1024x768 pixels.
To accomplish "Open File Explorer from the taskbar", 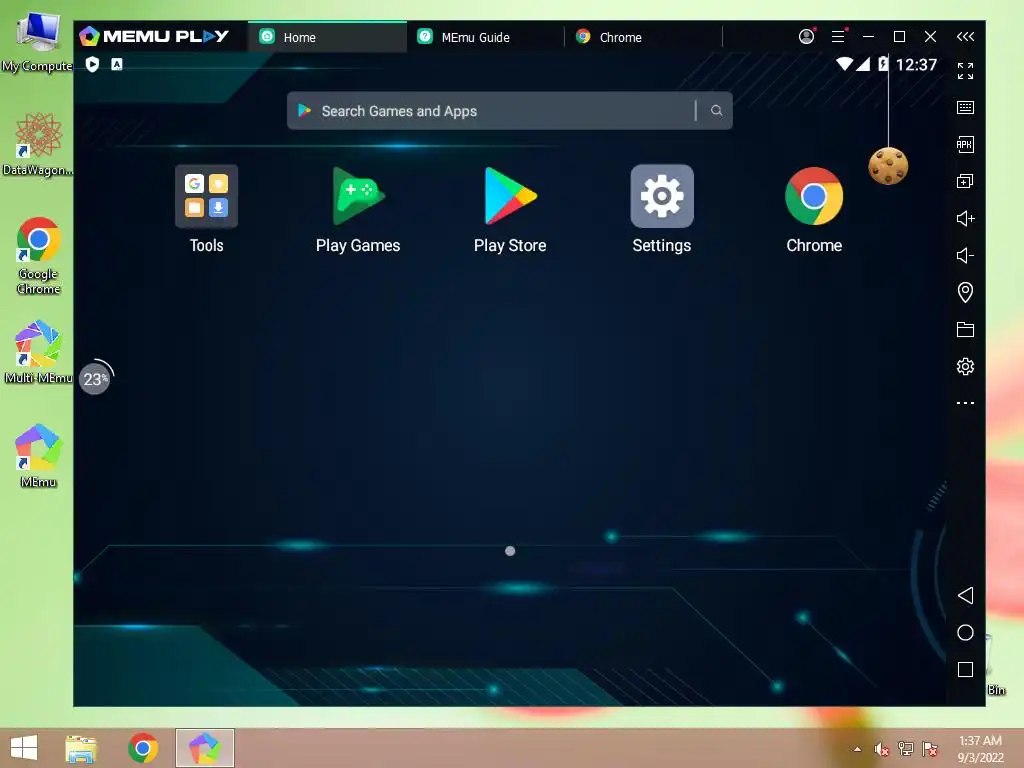I will tap(81, 748).
